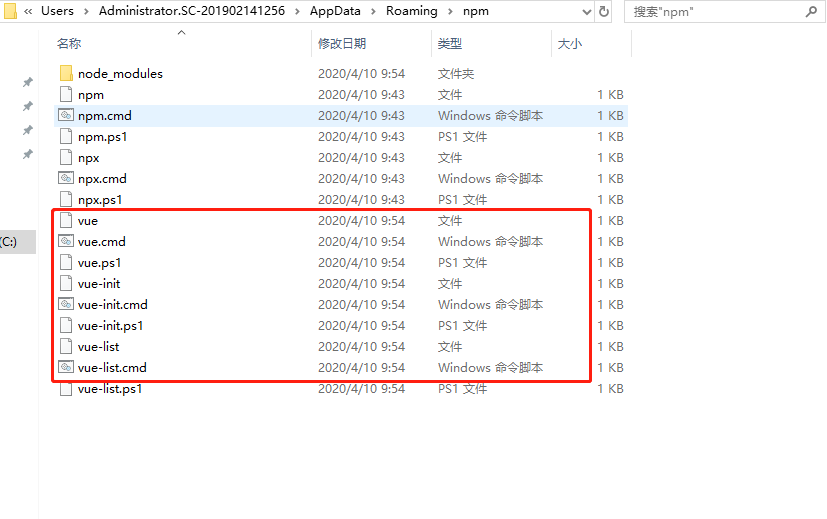Click the 文件夹 type of node_modules
This screenshot has height=519, width=827.
(x=456, y=74)
